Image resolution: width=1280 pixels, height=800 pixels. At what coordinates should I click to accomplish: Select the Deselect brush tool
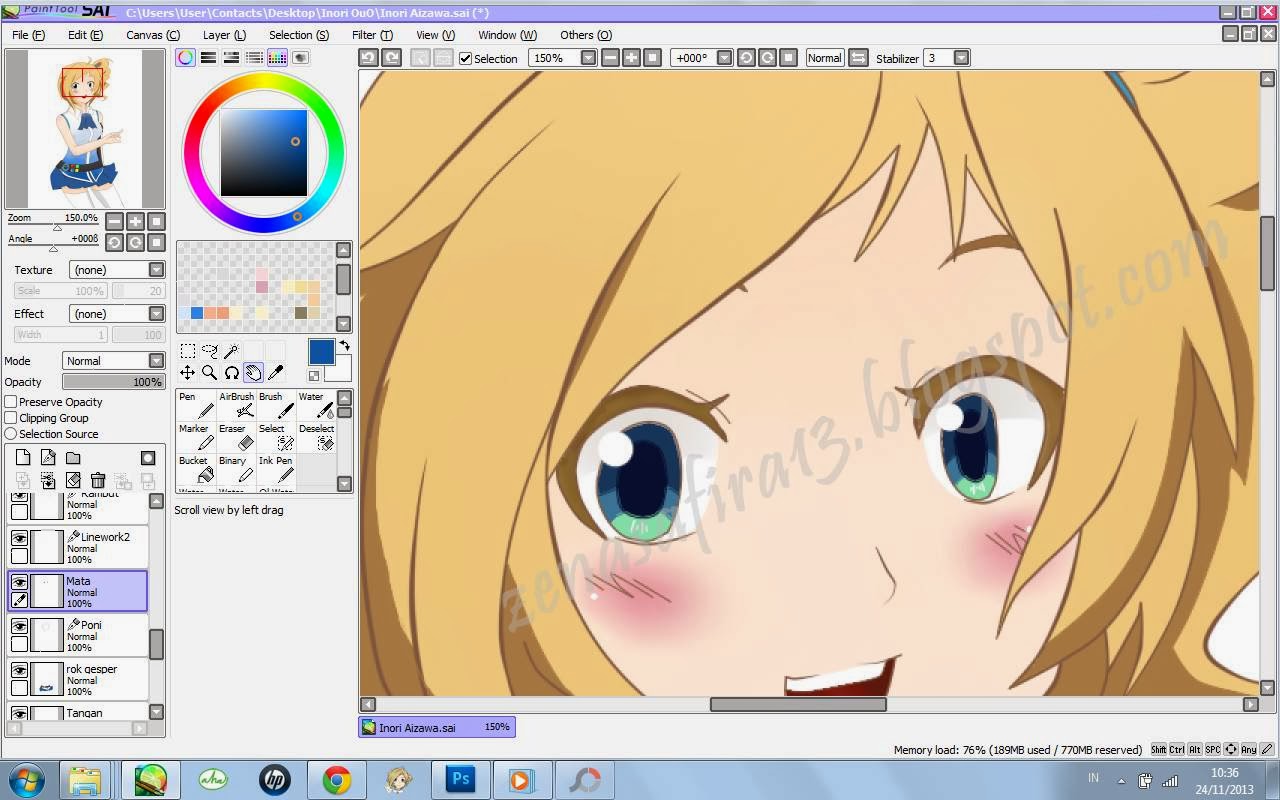coord(316,437)
